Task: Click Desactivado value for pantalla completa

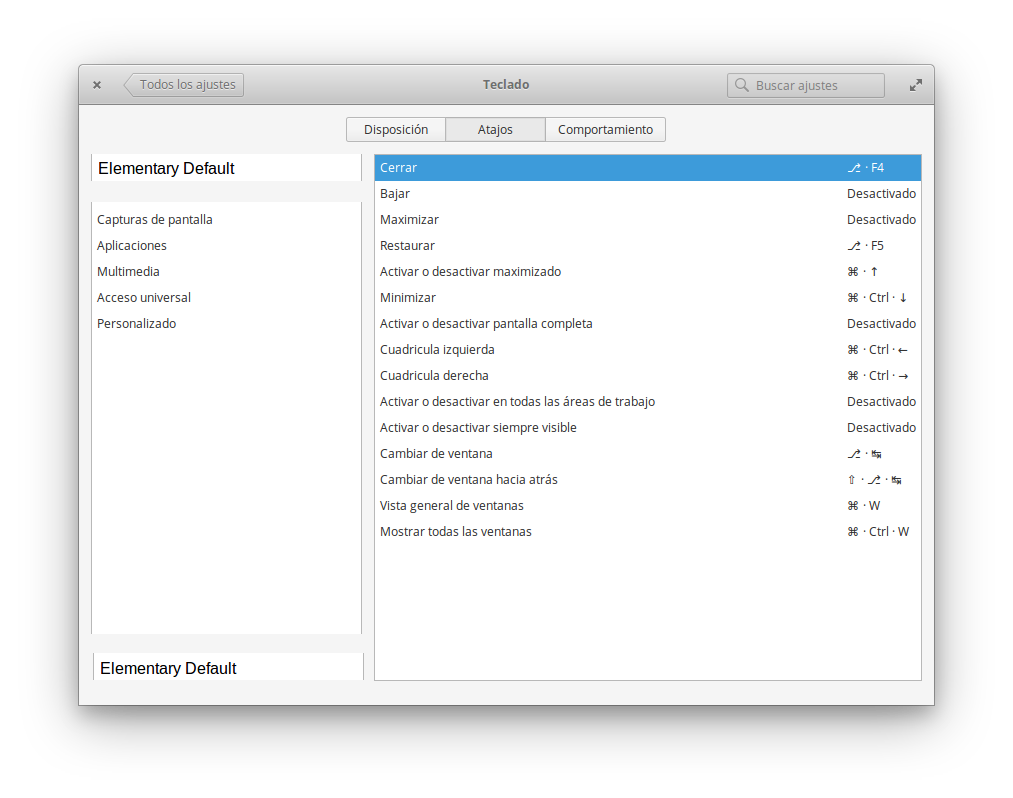Action: [x=881, y=324]
